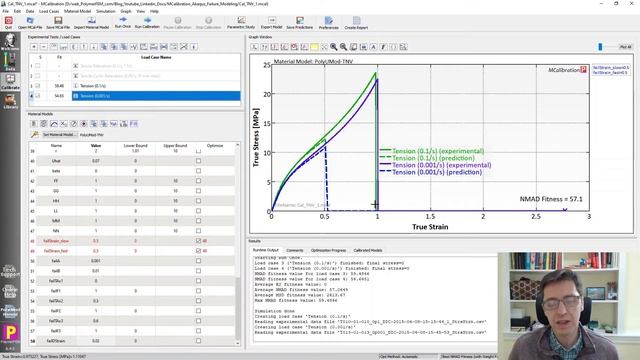Click Export Material Model icon

pos(91,22)
